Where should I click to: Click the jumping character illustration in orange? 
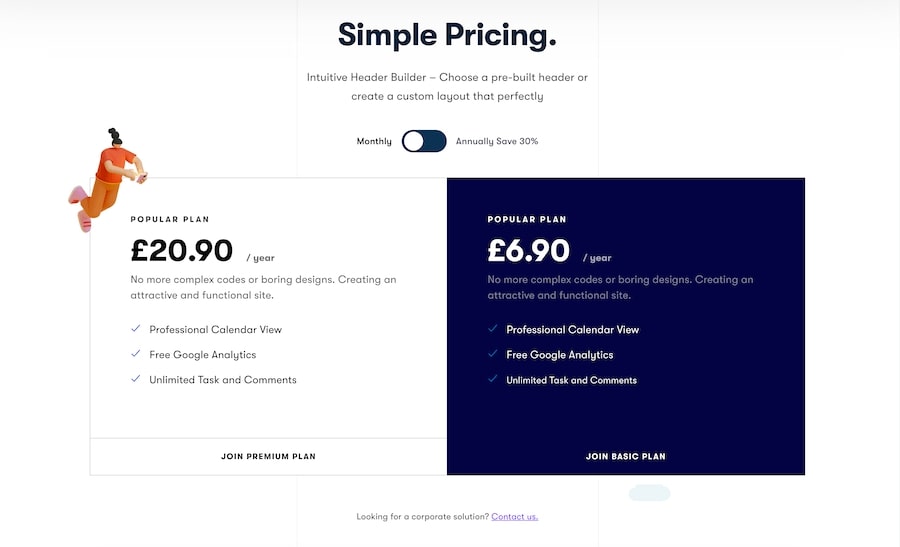(x=107, y=178)
